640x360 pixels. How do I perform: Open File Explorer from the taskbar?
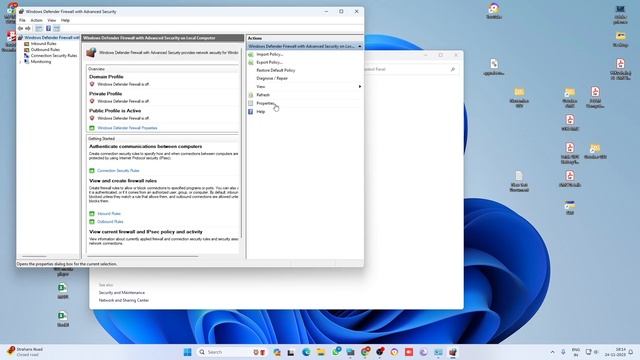(321, 352)
